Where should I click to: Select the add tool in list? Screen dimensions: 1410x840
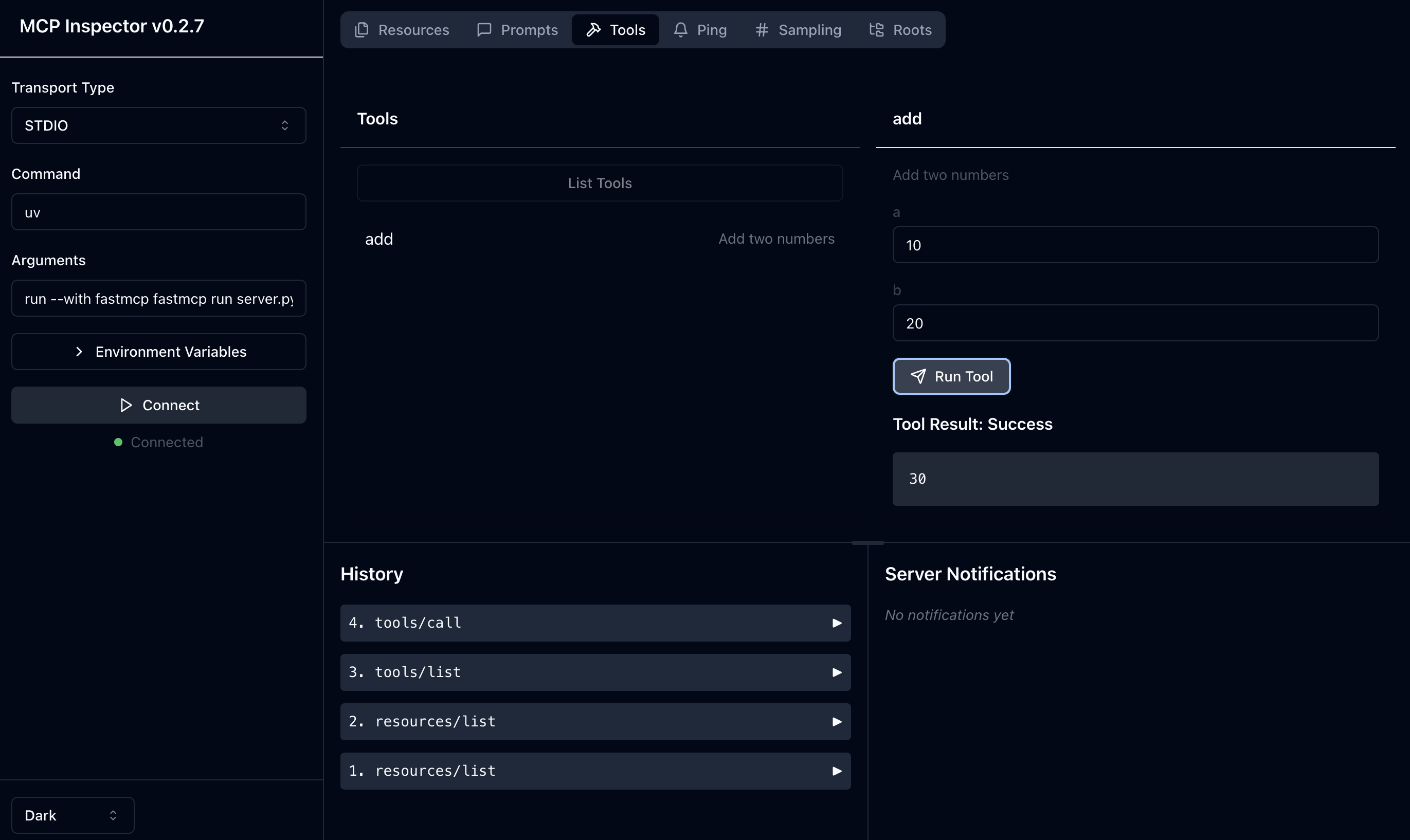600,239
